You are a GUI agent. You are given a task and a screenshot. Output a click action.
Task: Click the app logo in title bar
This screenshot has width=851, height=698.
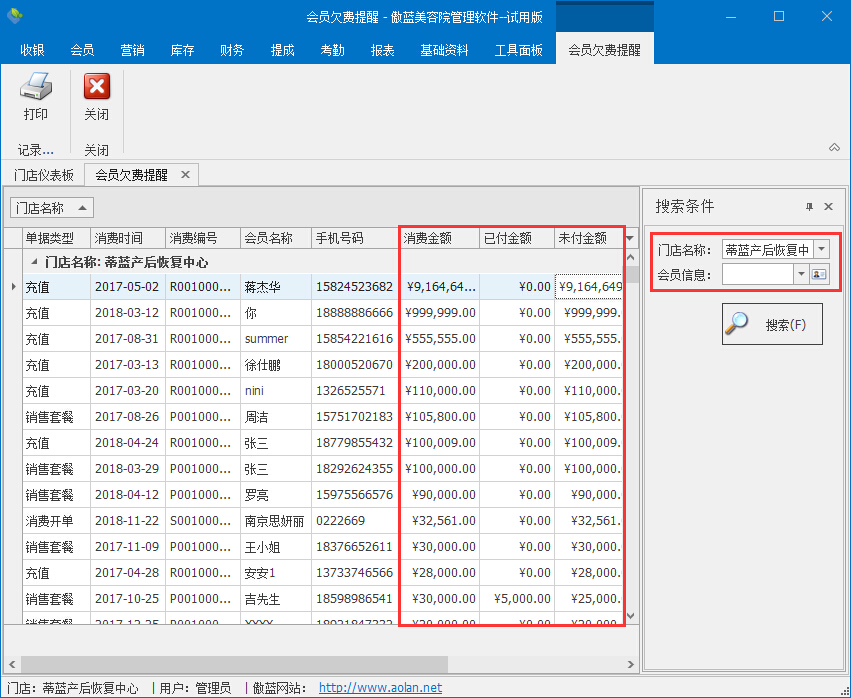(x=15, y=16)
